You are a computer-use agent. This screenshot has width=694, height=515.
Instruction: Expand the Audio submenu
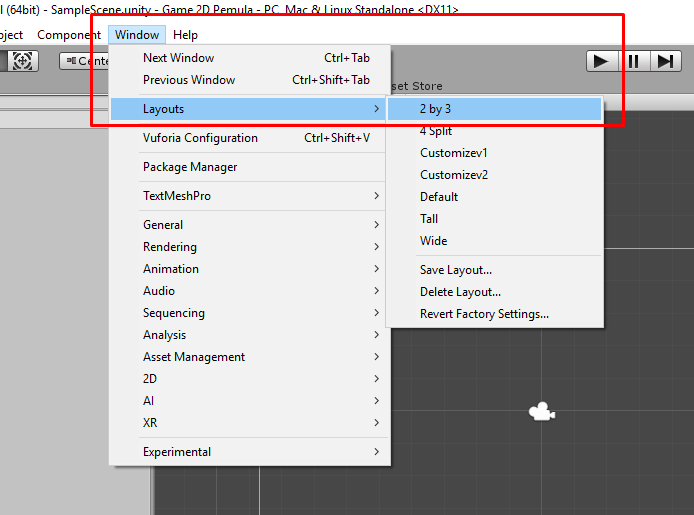pos(250,291)
